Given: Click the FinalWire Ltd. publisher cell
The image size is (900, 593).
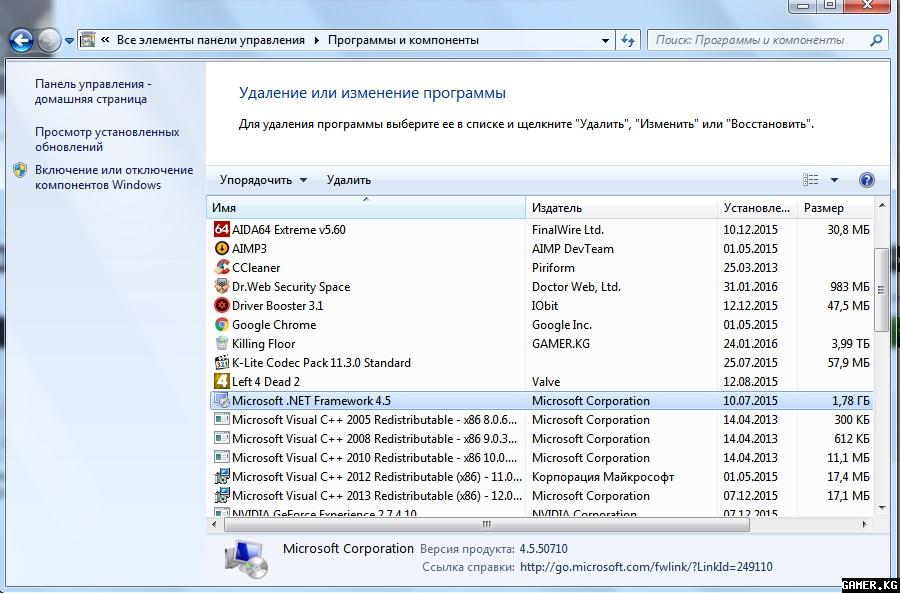Looking at the screenshot, I should (568, 230).
